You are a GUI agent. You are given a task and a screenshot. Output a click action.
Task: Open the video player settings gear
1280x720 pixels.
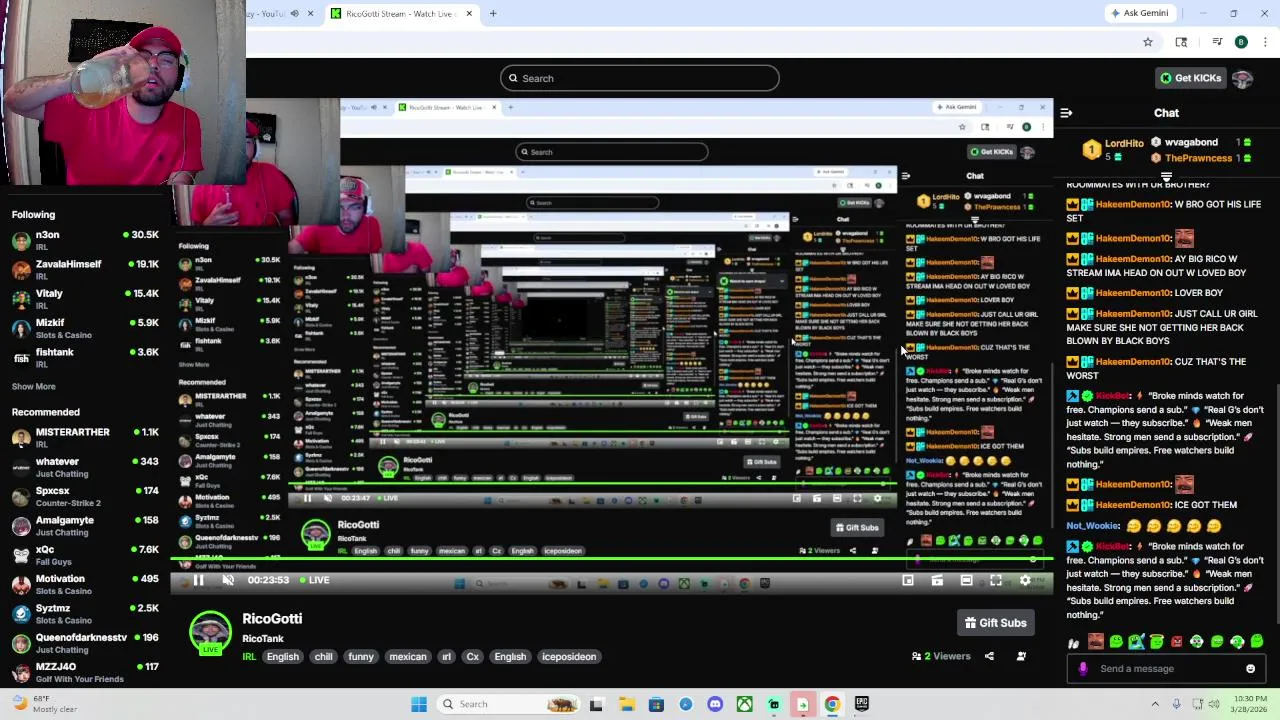(x=1025, y=580)
